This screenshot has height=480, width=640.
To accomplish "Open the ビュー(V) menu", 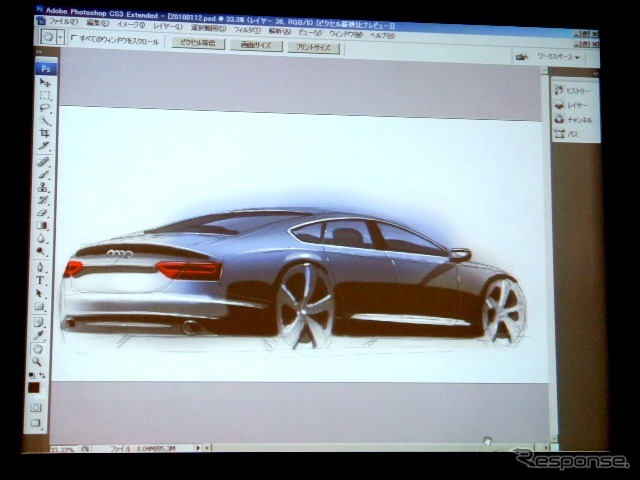I will tap(310, 32).
